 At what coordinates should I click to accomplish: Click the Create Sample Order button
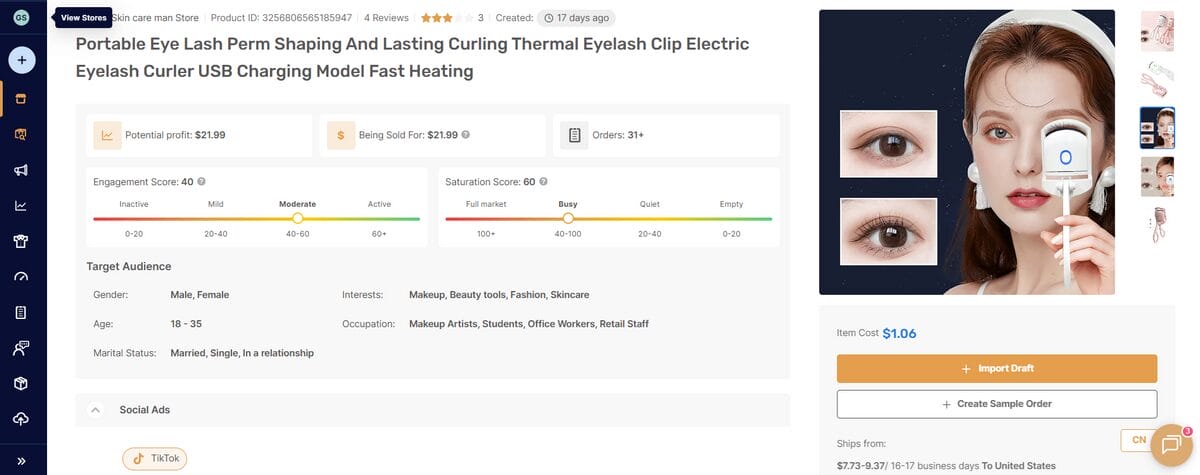click(x=996, y=404)
